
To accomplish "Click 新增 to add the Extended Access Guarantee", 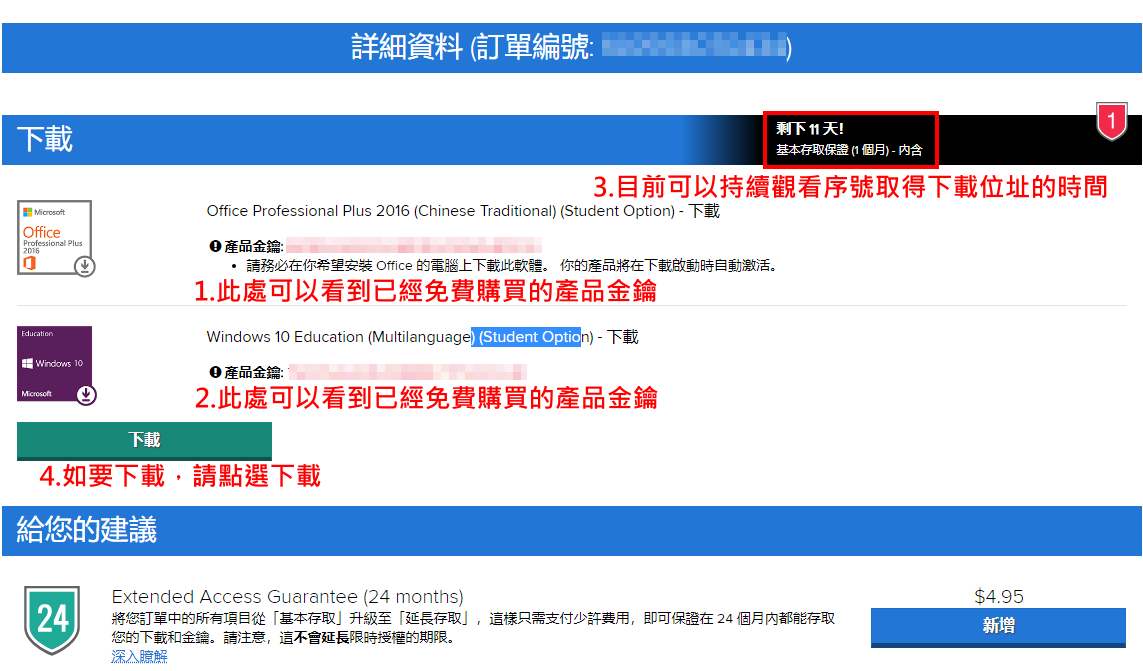I will pos(998,627).
